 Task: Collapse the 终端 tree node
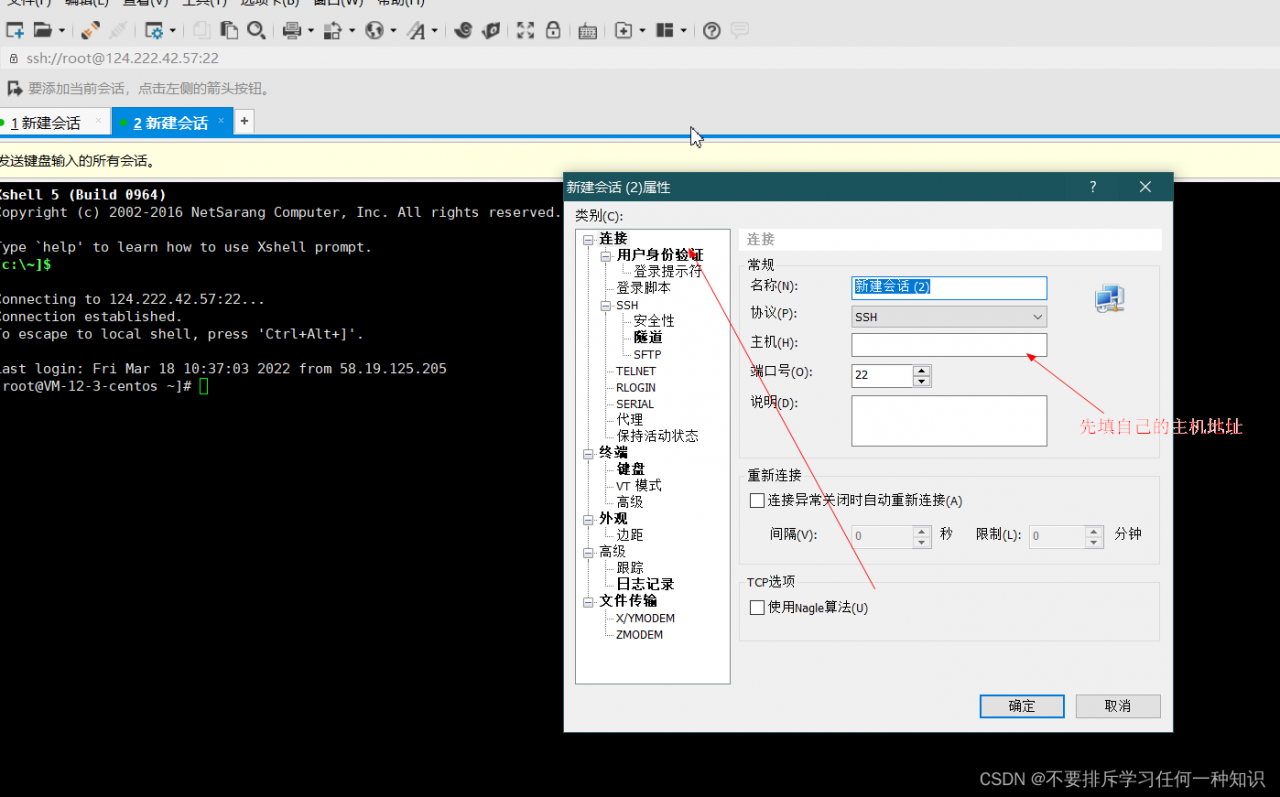pos(588,453)
